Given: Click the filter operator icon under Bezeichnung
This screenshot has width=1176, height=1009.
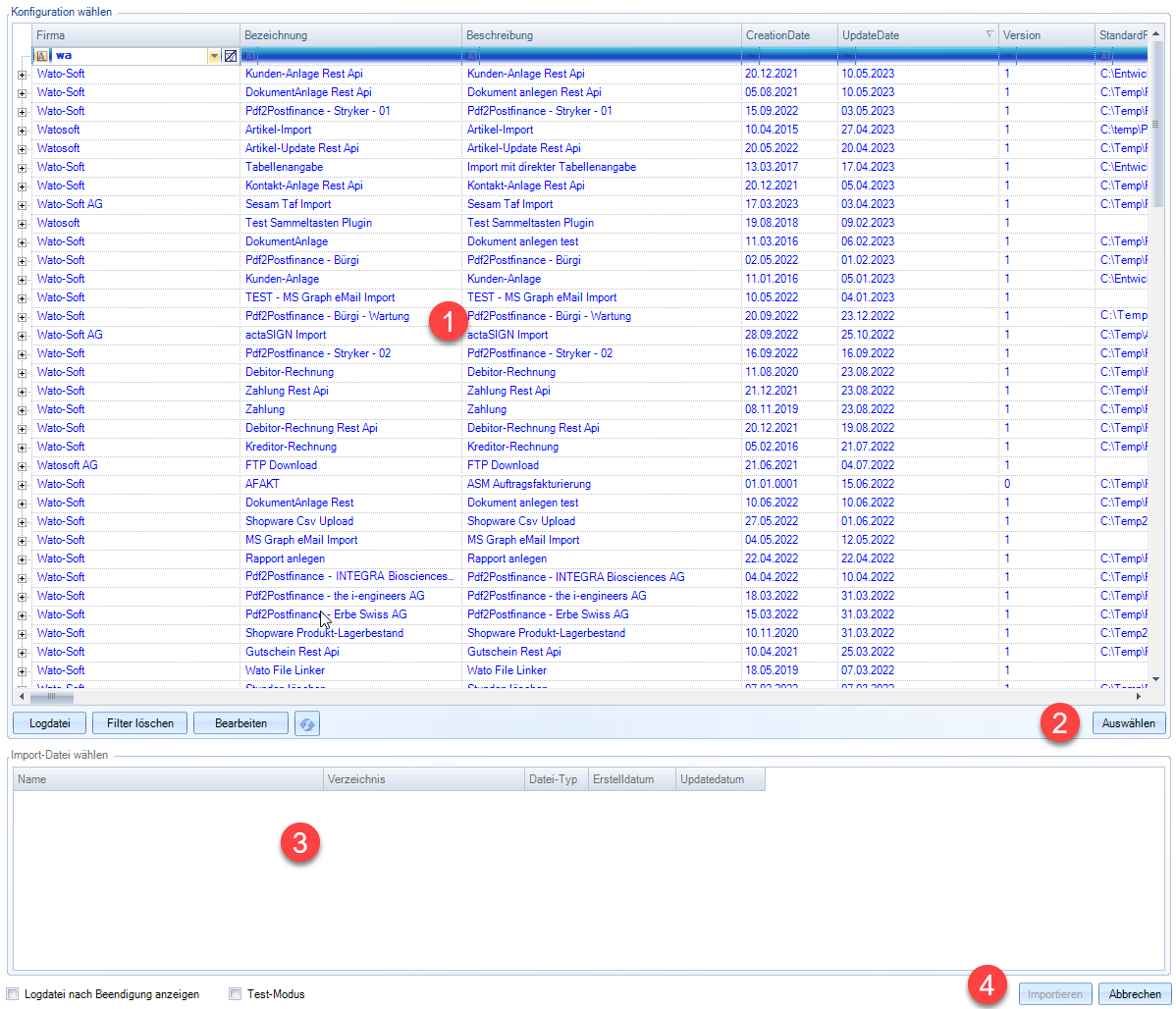Looking at the screenshot, I should coord(250,56).
